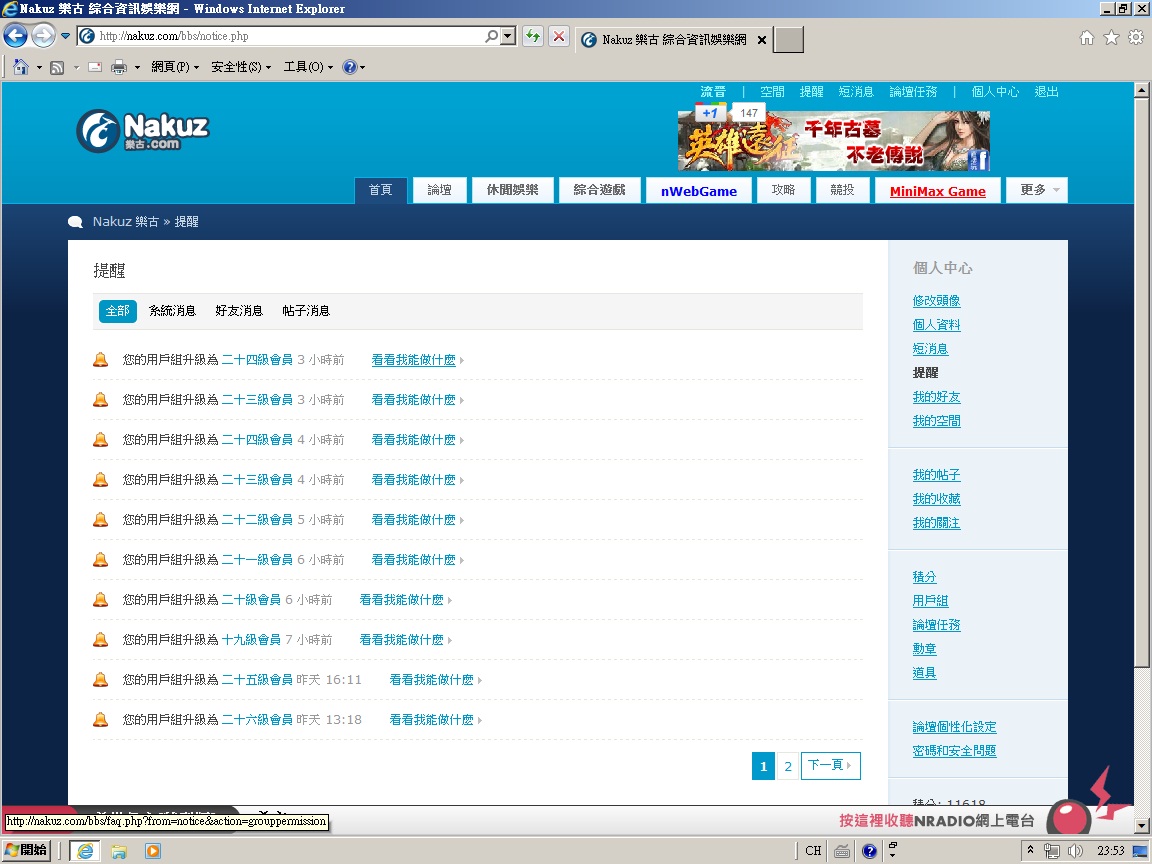1152x864 pixels.
Task: Open the IE Tools gear icon
Action: click(x=1135, y=38)
